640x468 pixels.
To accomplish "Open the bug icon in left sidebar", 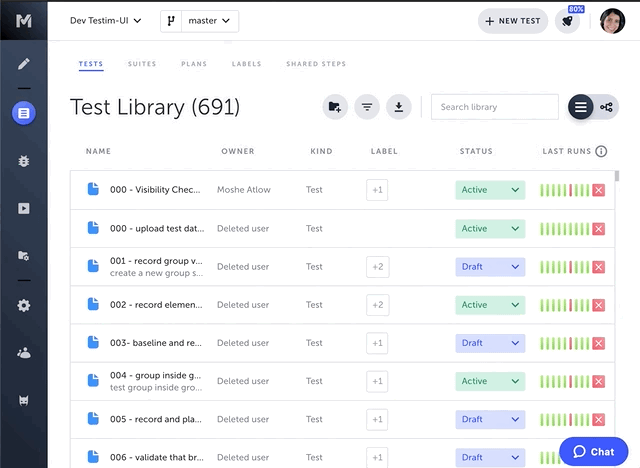I will pyautogui.click(x=24, y=160).
